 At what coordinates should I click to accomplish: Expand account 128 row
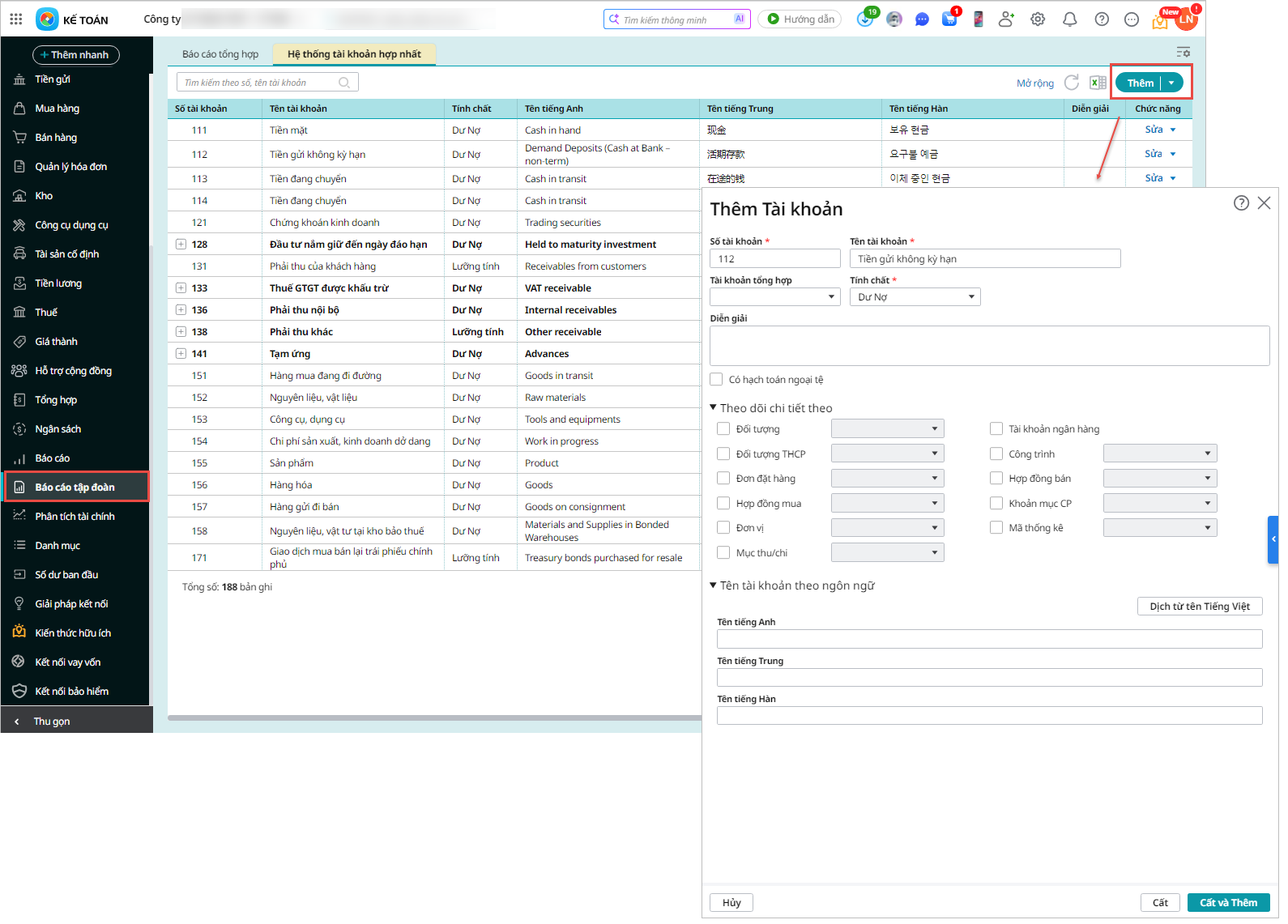point(181,245)
